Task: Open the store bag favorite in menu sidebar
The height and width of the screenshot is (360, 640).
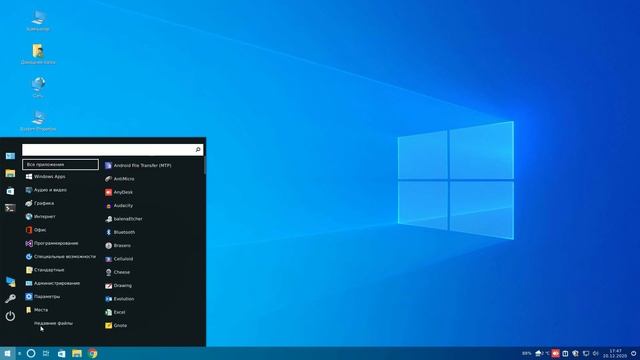Action: click(x=10, y=191)
